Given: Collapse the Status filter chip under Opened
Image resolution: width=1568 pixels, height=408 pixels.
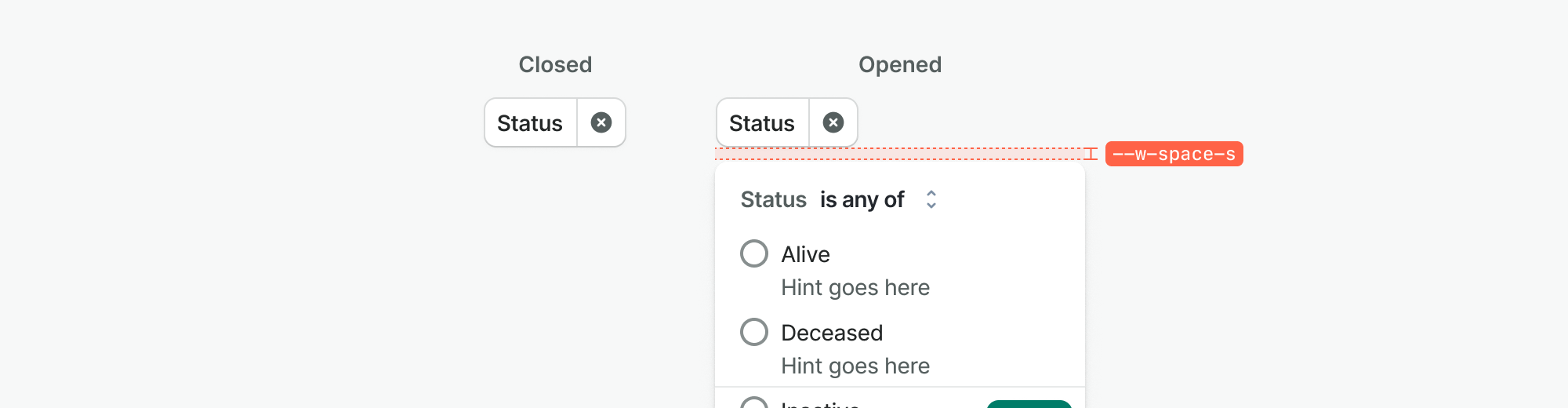Looking at the screenshot, I should coord(762,123).
